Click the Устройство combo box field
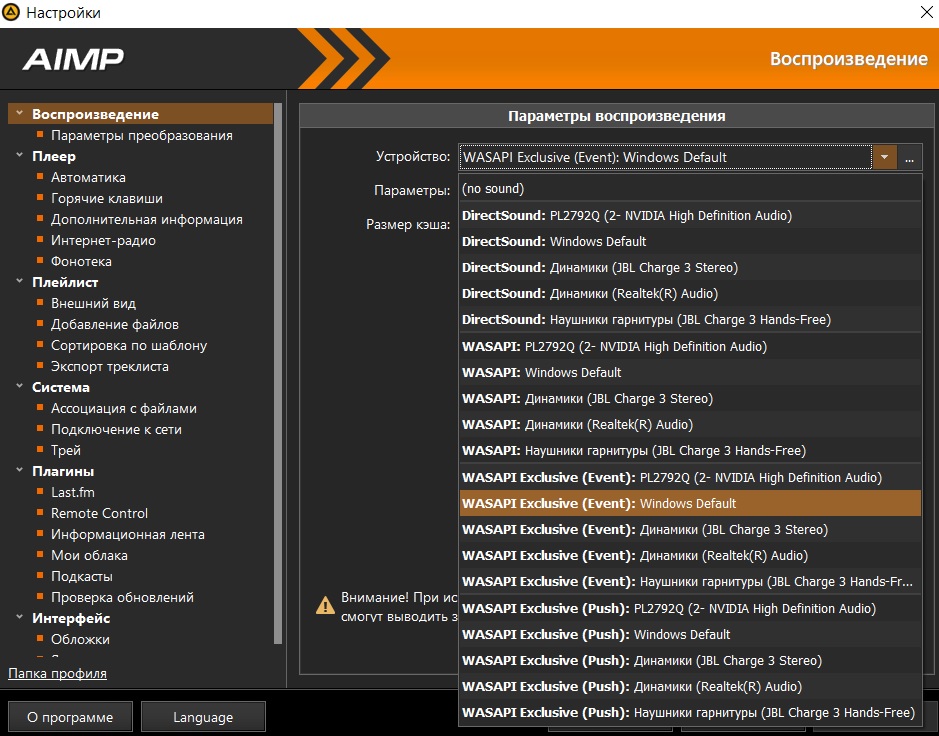This screenshot has width=939, height=736. 665,158
